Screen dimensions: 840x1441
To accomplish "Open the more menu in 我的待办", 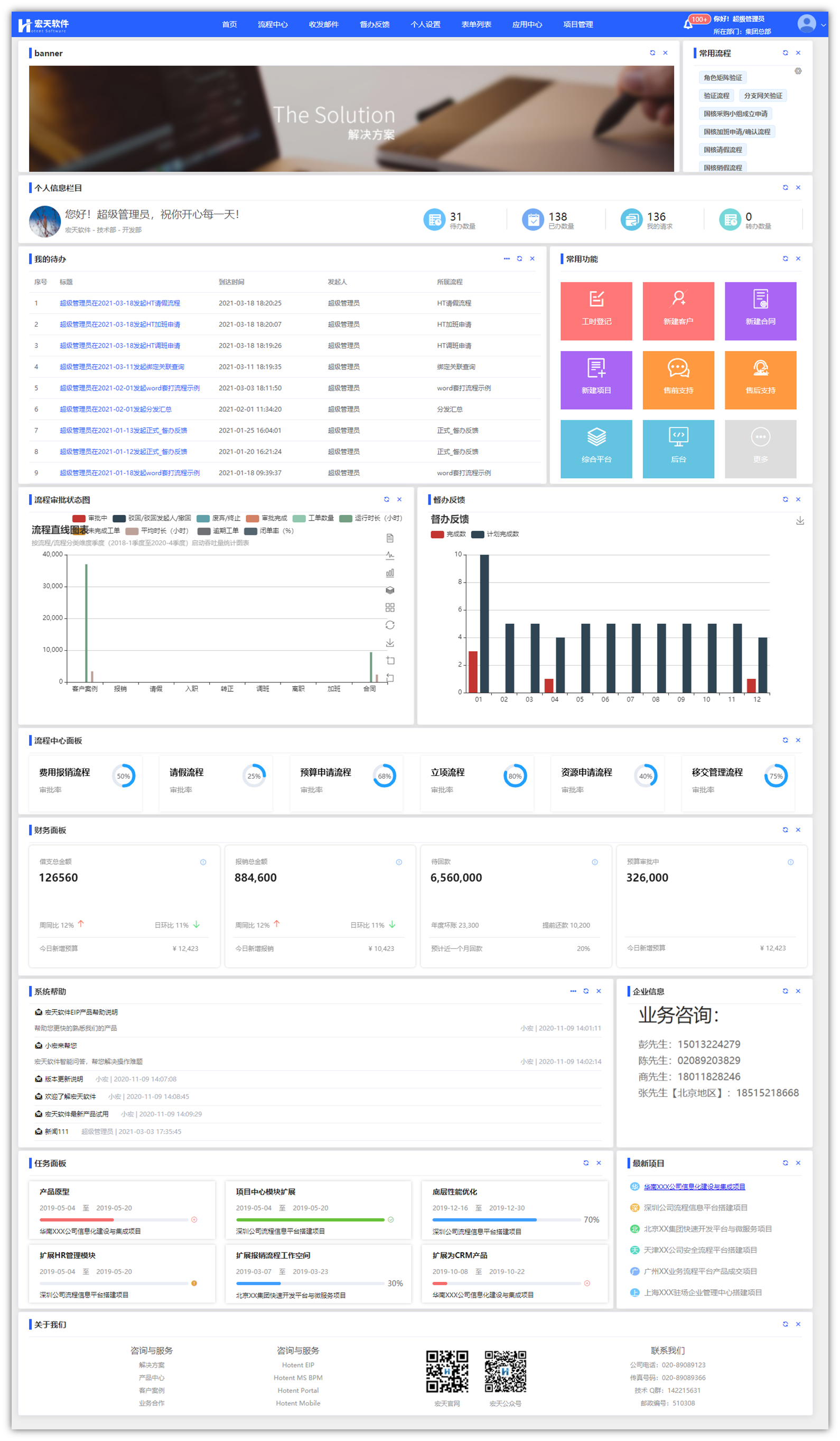I will [506, 258].
